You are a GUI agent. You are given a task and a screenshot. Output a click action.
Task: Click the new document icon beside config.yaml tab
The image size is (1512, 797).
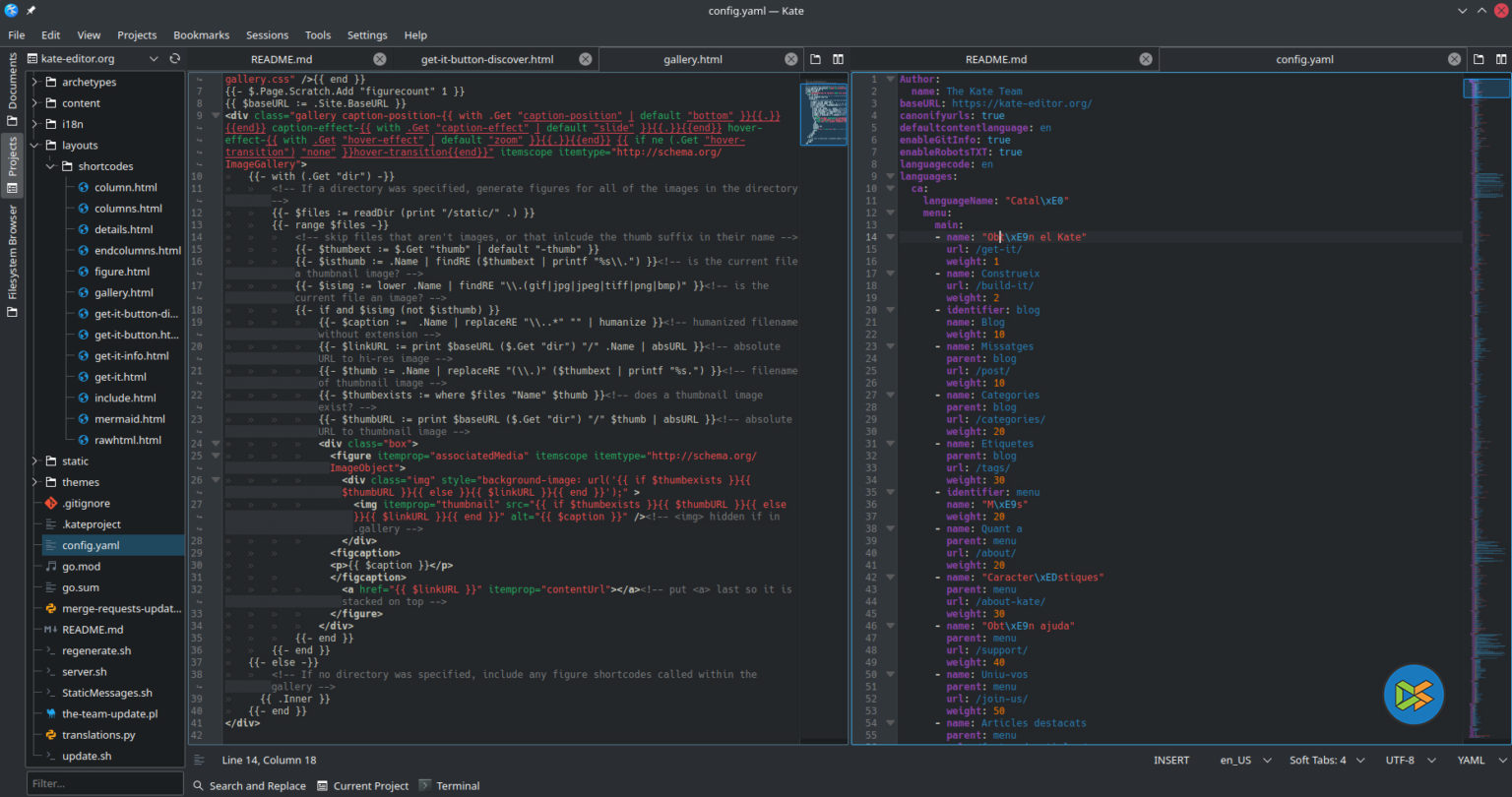pos(1478,59)
